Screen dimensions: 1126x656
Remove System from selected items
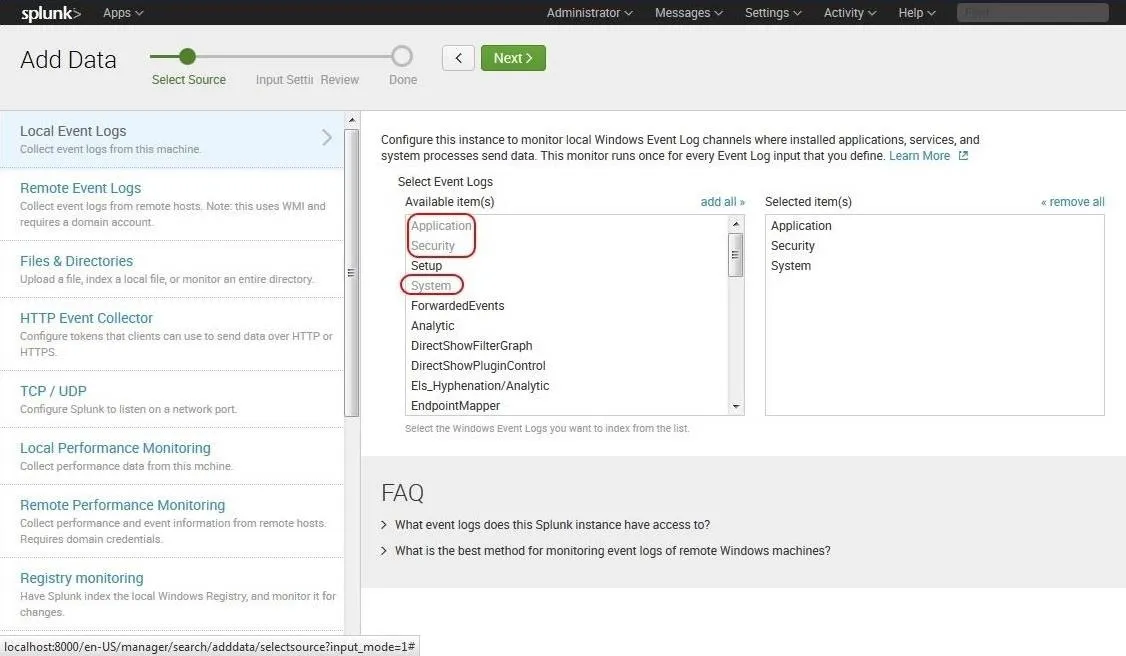[791, 266]
